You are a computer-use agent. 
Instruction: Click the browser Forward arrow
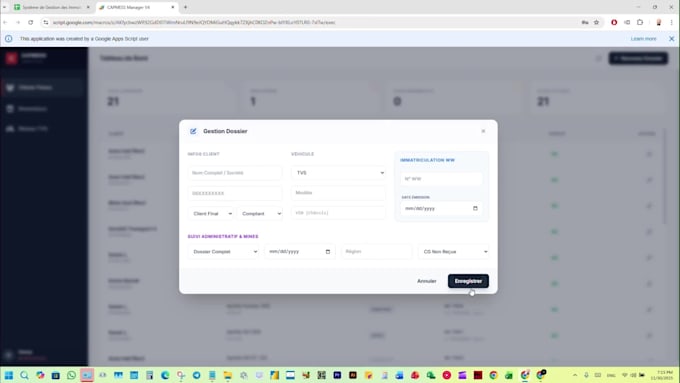pos(18,22)
